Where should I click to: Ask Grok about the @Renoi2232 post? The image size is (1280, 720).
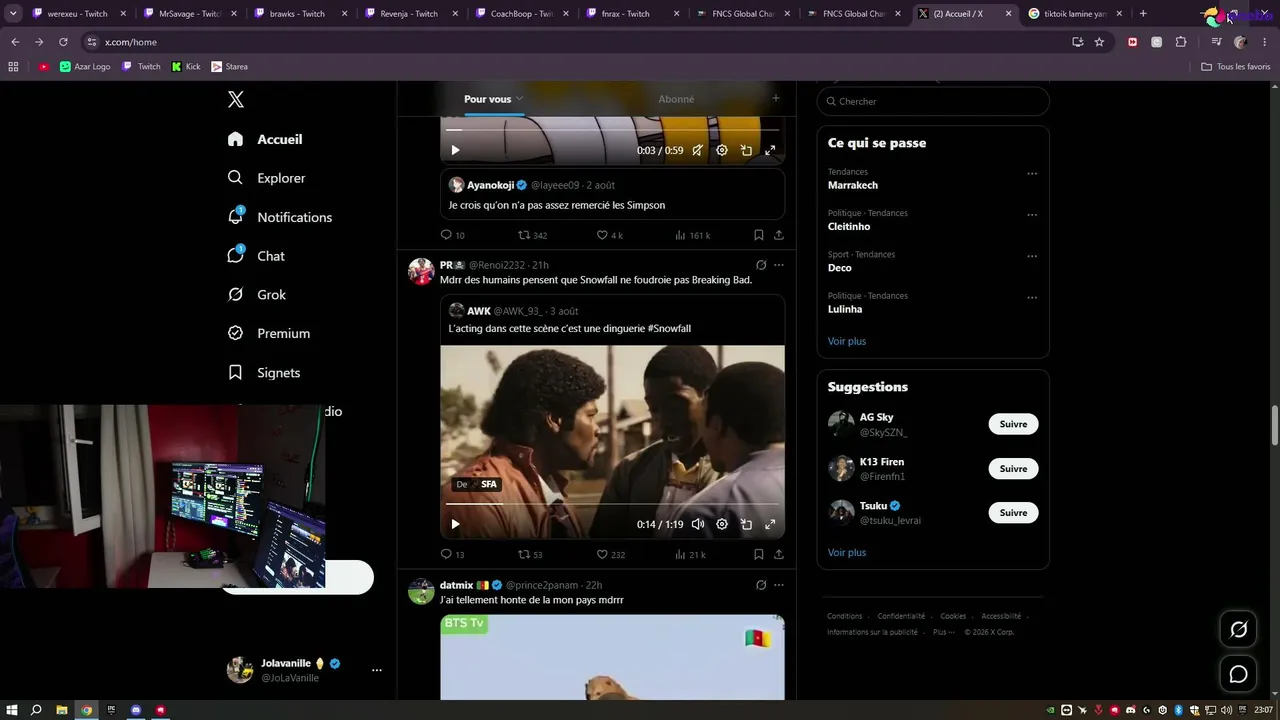(761, 265)
